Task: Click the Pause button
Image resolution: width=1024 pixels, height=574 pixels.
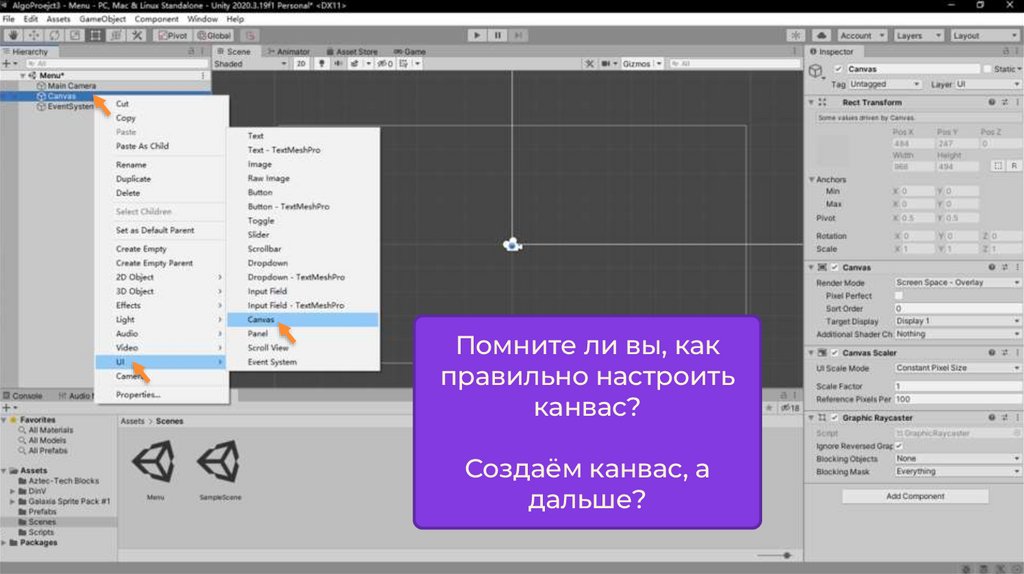Action: point(497,35)
